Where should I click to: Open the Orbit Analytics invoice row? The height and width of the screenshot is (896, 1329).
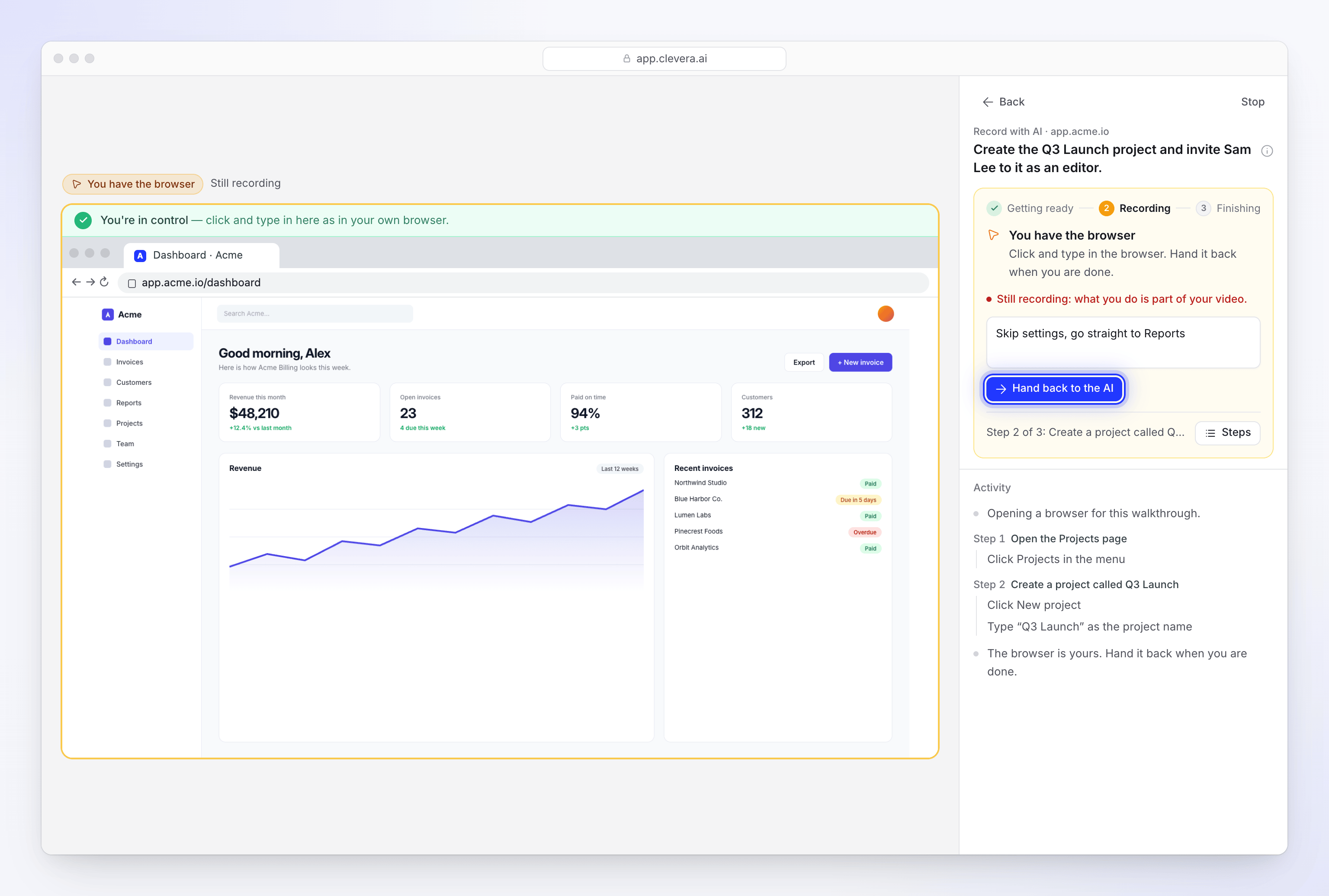pyautogui.click(x=777, y=548)
